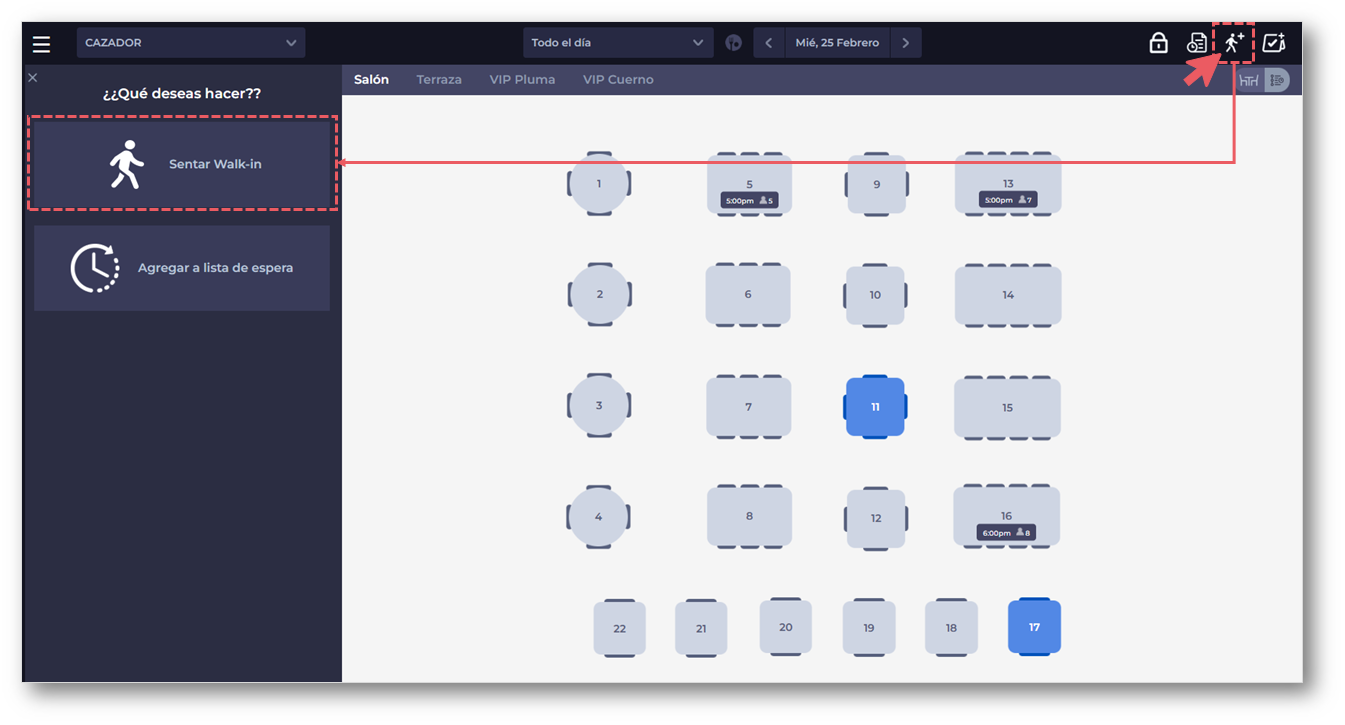Click the walking person icon in Sentar Walk-in
This screenshot has height=725, width=1345.
[x=126, y=165]
